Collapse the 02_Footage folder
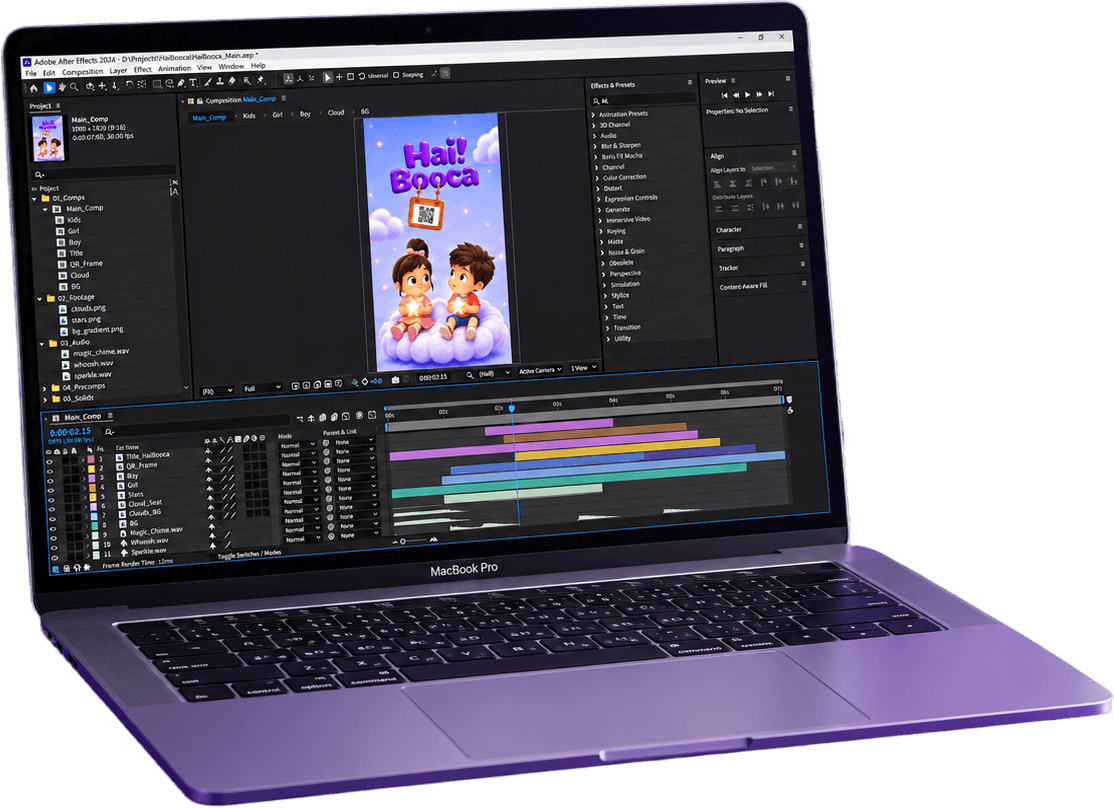Image resolution: width=1114 pixels, height=808 pixels. tap(39, 299)
